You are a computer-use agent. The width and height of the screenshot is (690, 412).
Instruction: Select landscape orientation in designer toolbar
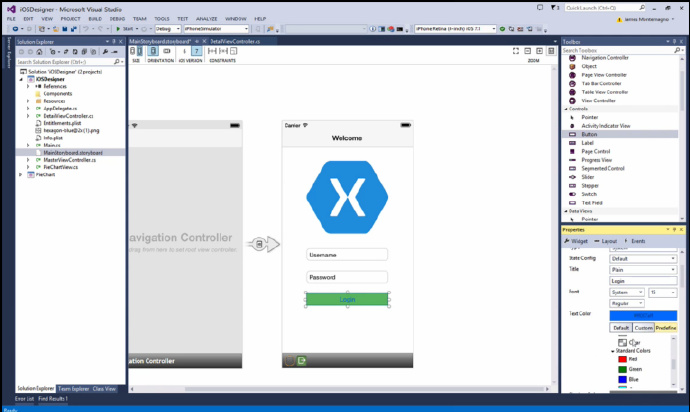tap(167, 51)
